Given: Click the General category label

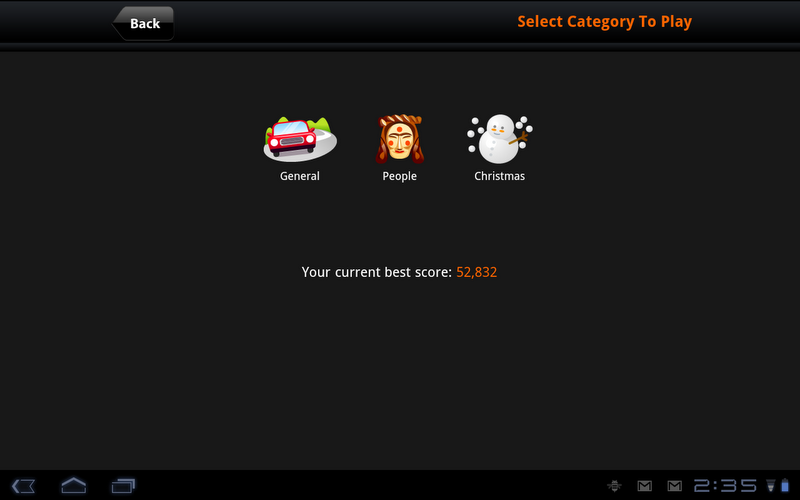Looking at the screenshot, I should [299, 176].
